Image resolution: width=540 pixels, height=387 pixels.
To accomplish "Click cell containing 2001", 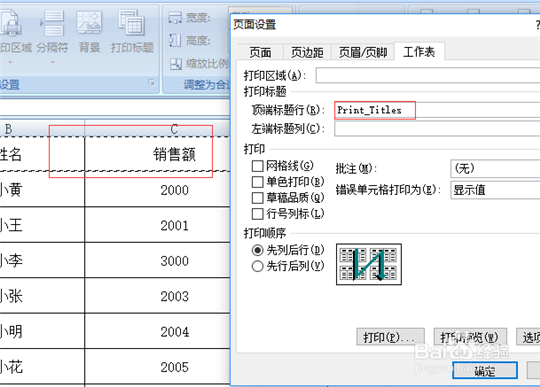I will tap(157, 225).
